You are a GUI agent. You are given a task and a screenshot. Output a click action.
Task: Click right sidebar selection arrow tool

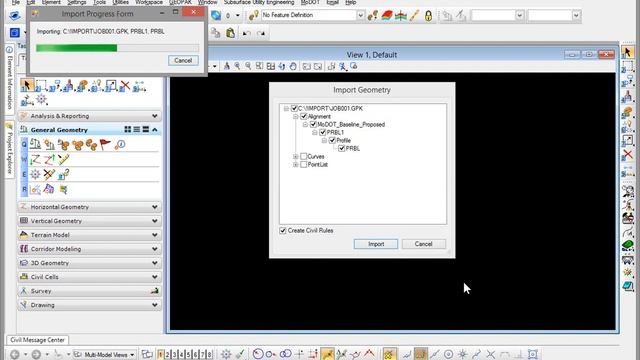tap(628, 52)
